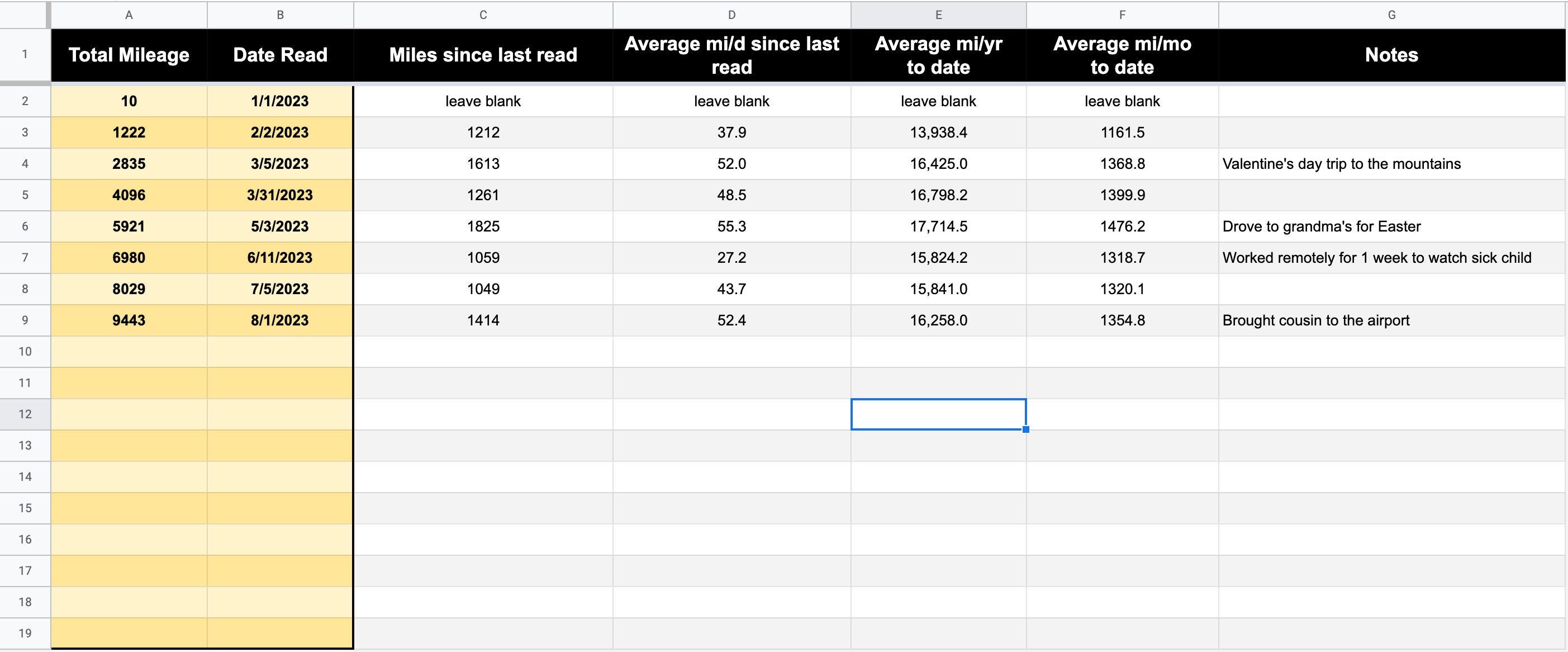Select column C header Miles since last read
1568x652 pixels.
482,15
